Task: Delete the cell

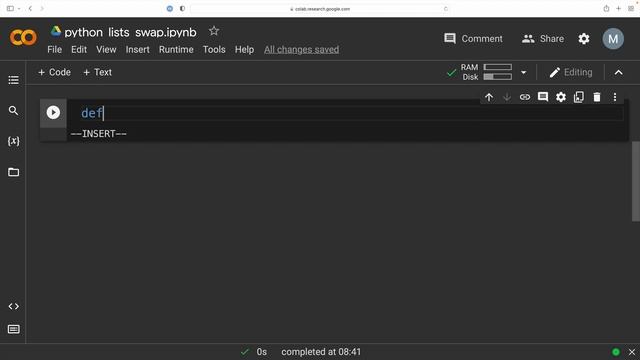Action: 597,97
